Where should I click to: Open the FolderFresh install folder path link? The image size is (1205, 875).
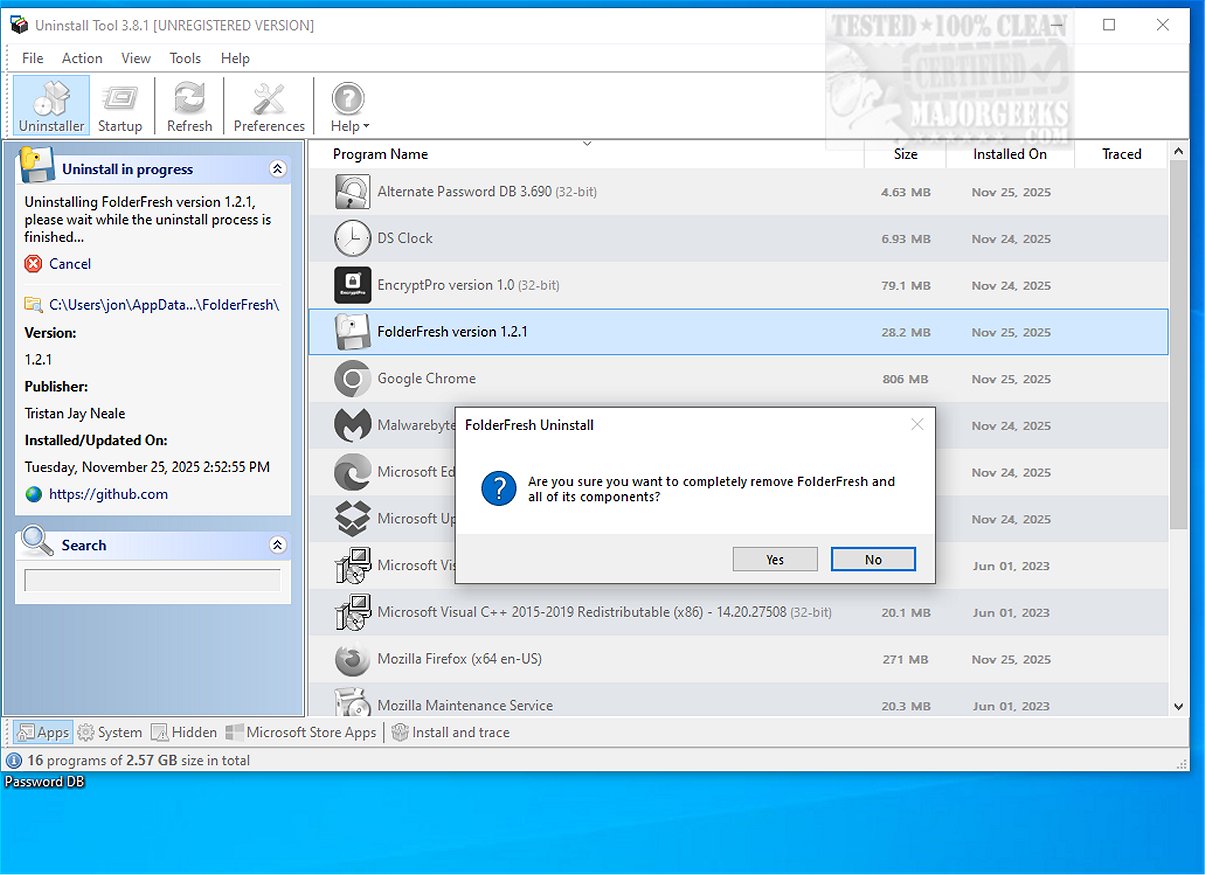click(x=164, y=304)
